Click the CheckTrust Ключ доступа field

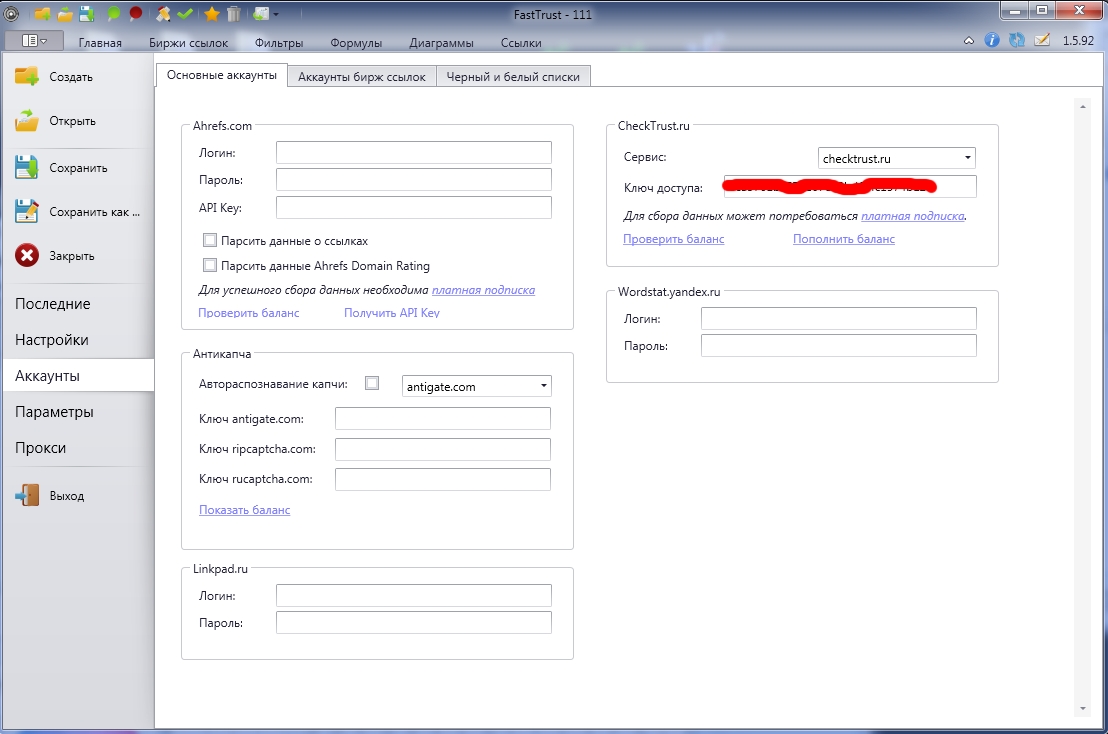pyautogui.click(x=850, y=187)
